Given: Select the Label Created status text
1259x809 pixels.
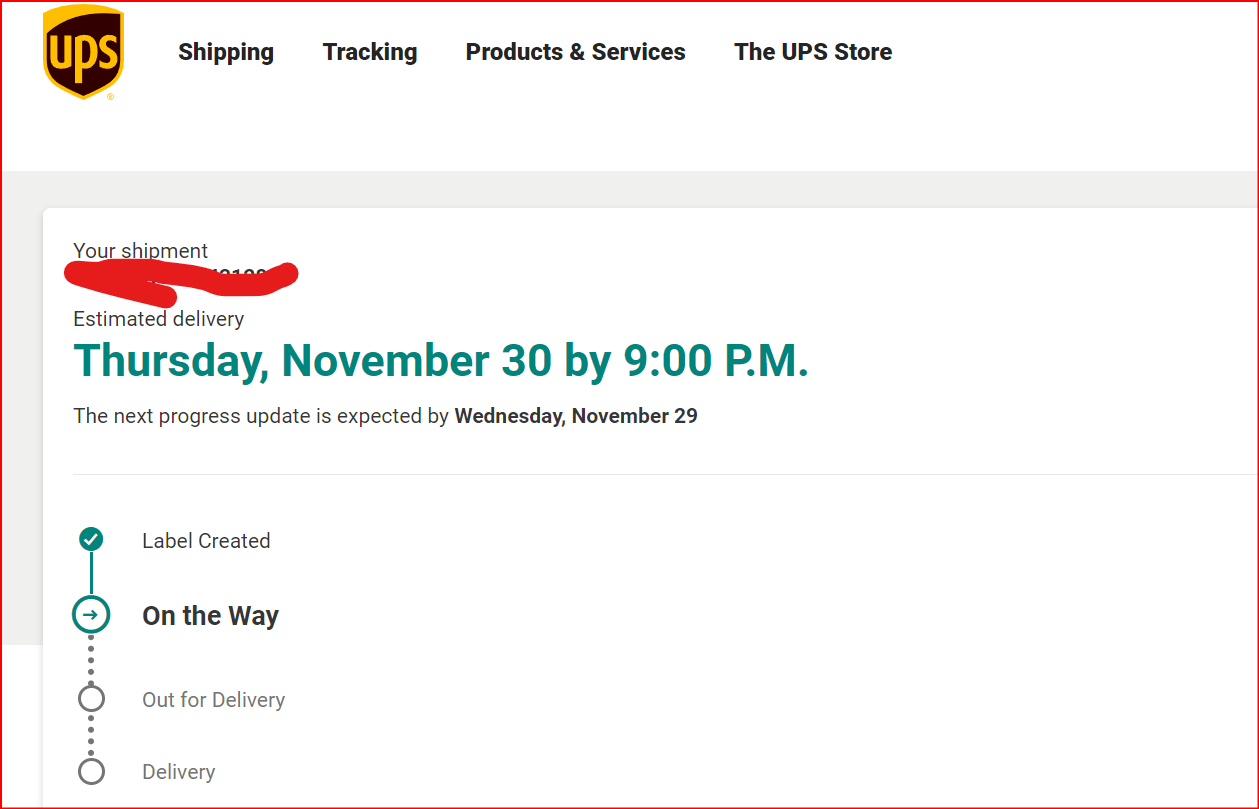Looking at the screenshot, I should click(x=206, y=541).
